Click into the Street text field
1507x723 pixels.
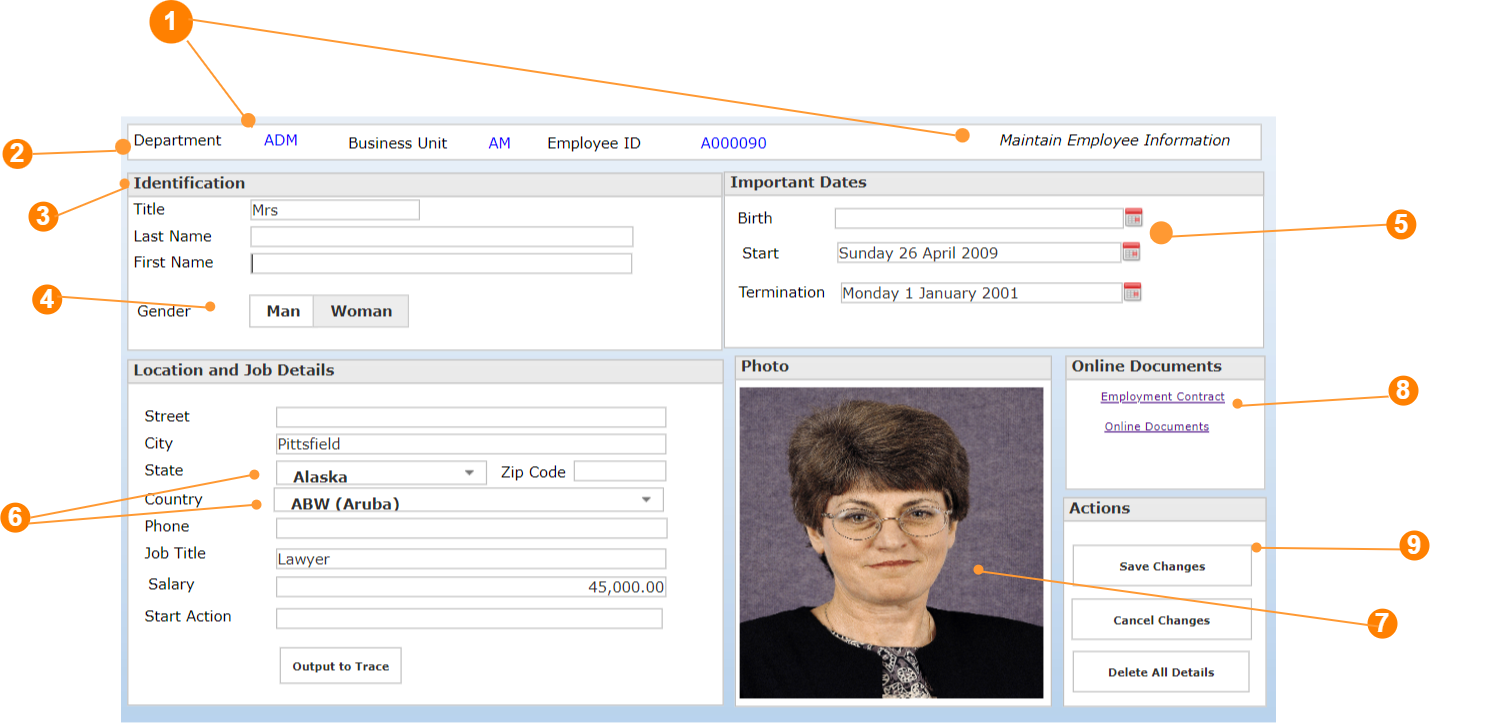(x=470, y=417)
